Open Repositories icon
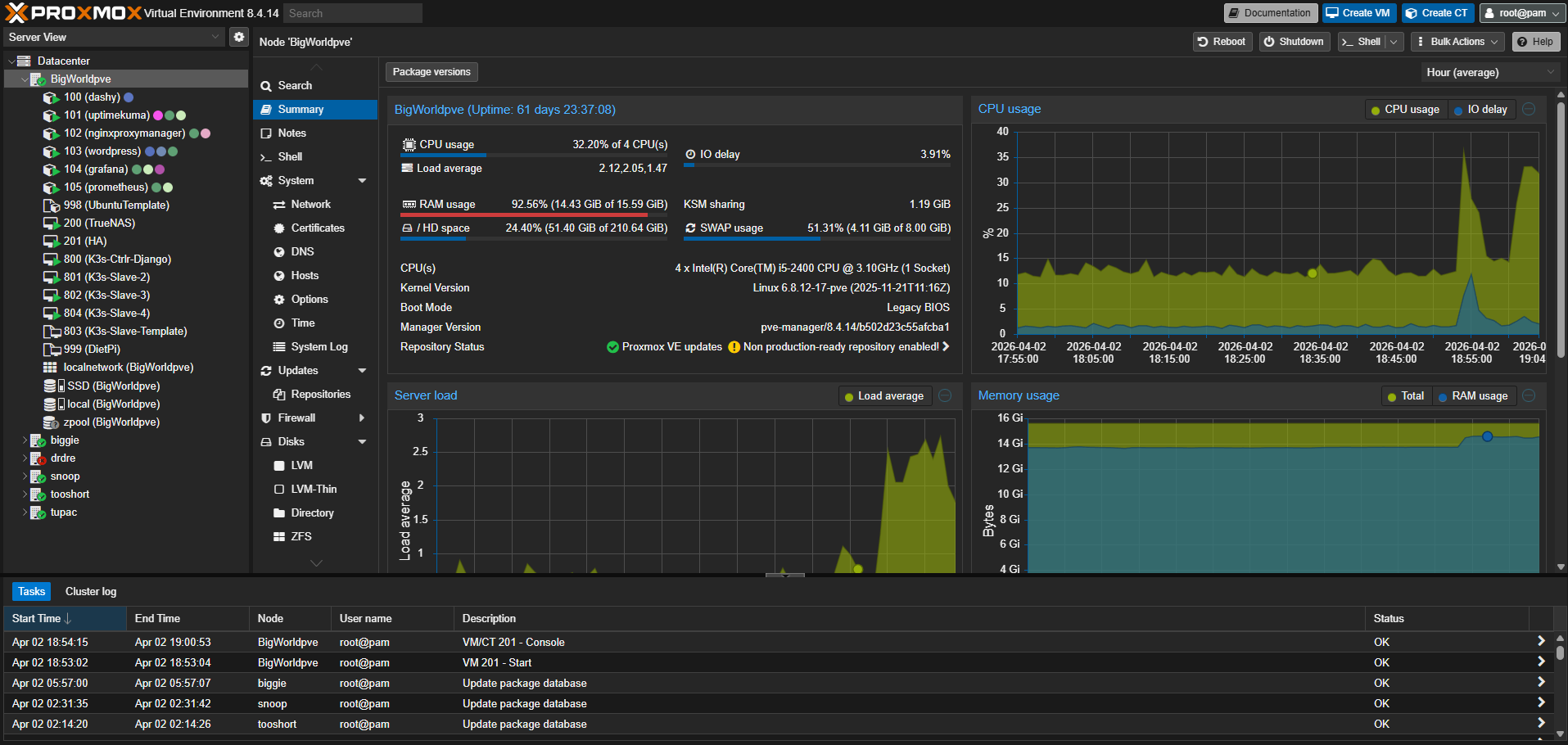This screenshot has height=745, width=1568. click(x=279, y=395)
